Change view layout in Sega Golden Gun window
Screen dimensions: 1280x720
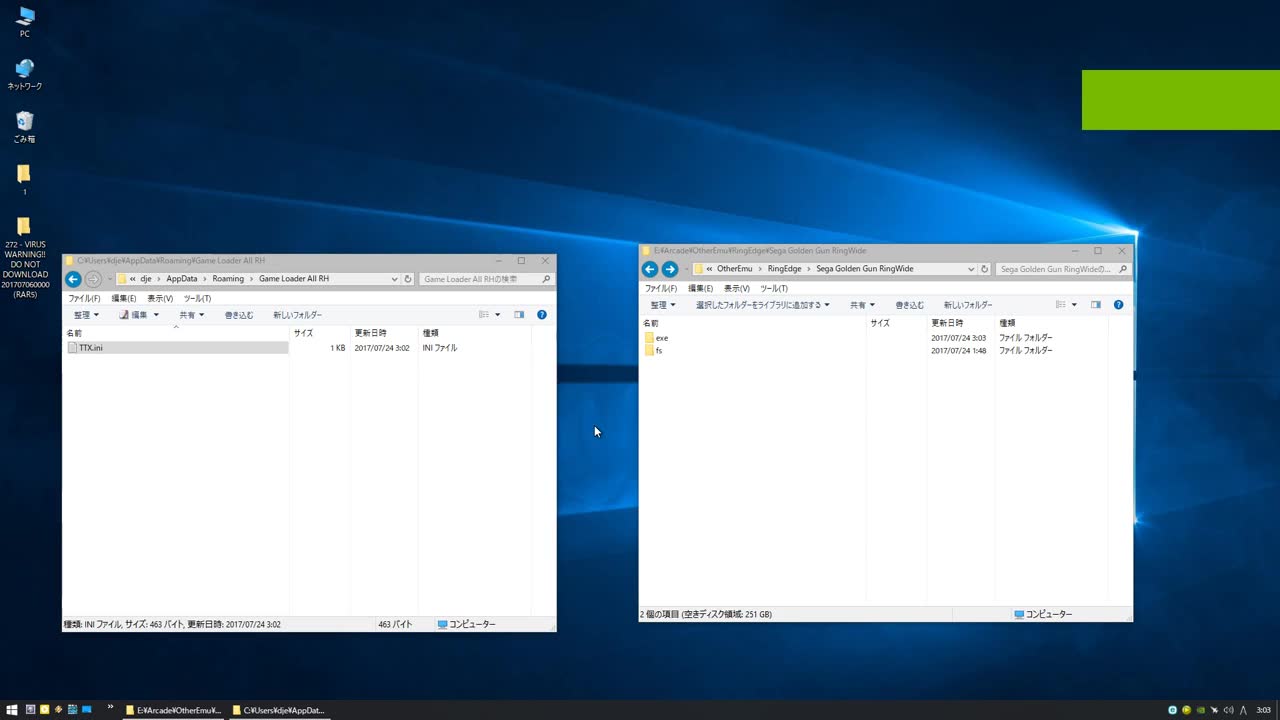tap(1061, 305)
